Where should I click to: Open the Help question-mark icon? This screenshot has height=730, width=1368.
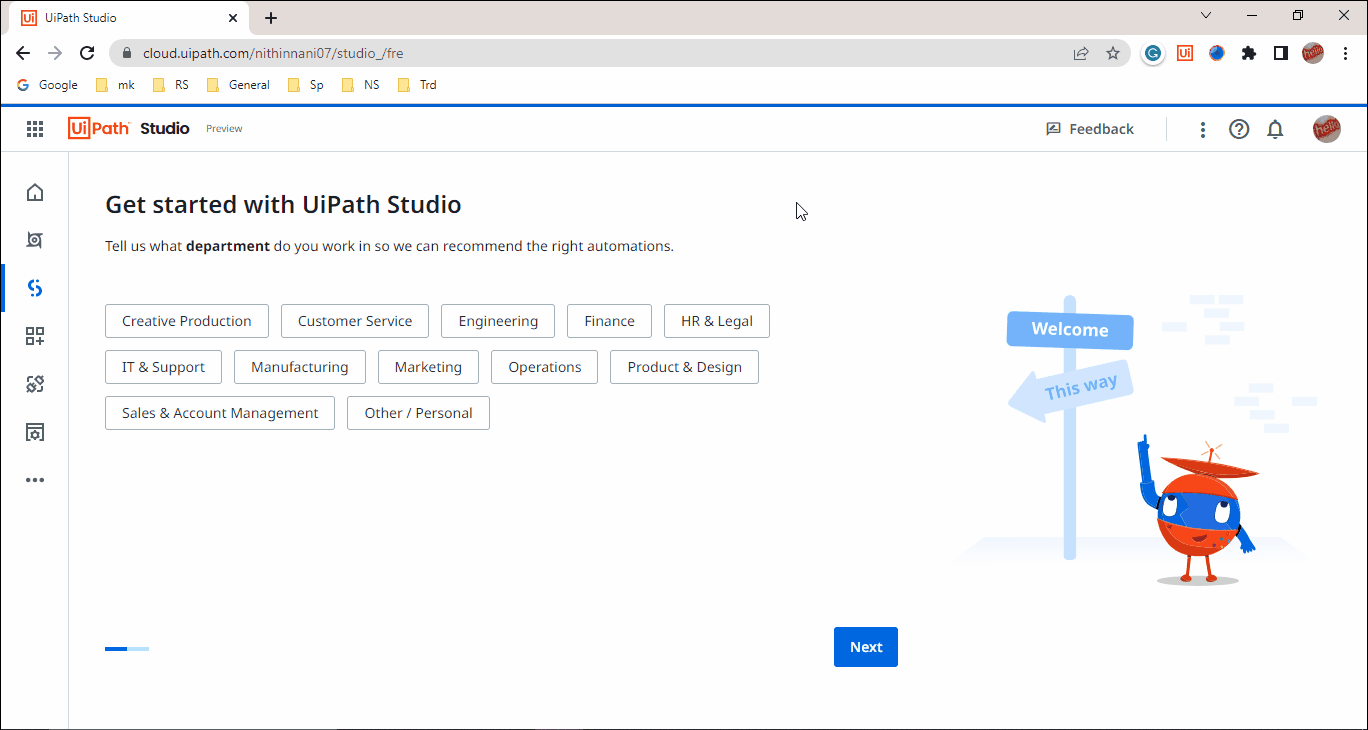(1239, 129)
